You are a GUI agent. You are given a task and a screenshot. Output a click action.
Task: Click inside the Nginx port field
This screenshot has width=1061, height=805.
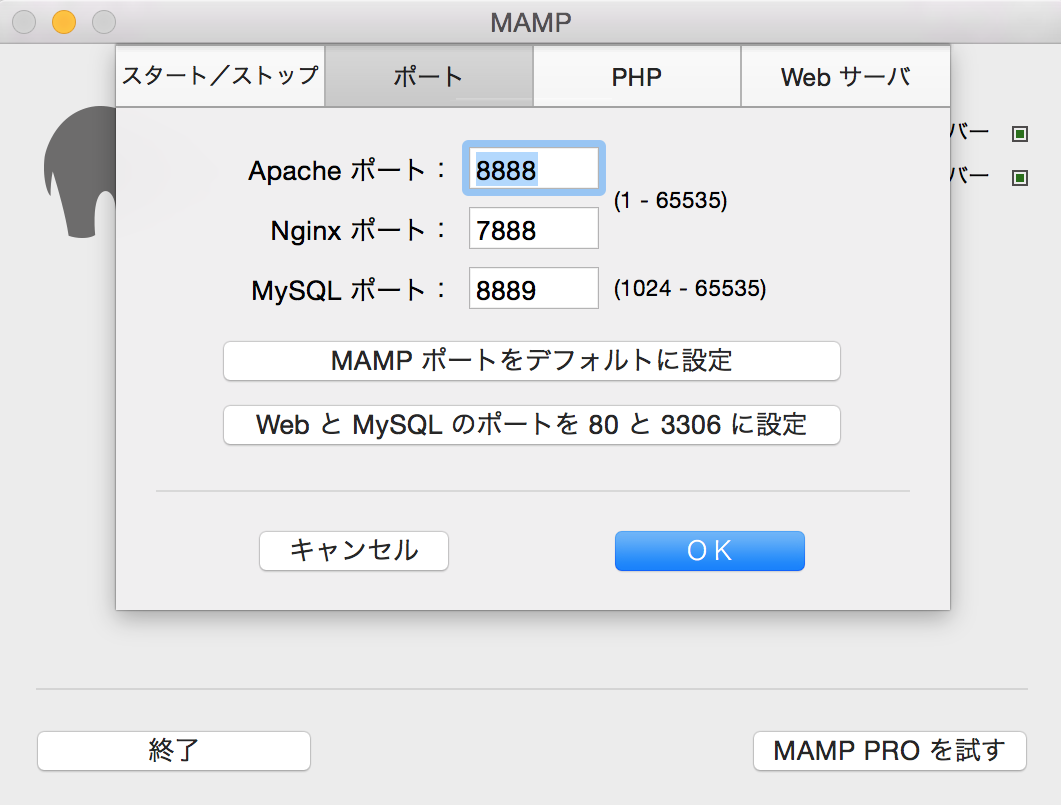click(533, 228)
